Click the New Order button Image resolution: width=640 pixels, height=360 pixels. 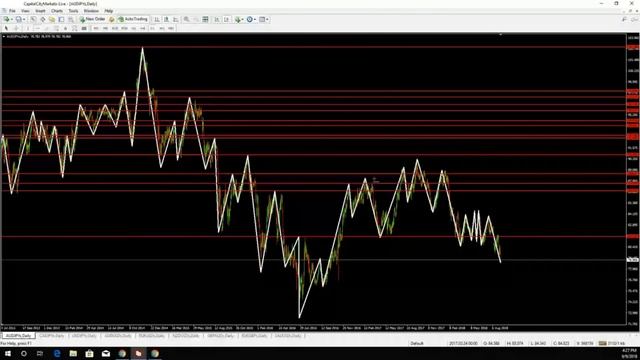point(92,19)
